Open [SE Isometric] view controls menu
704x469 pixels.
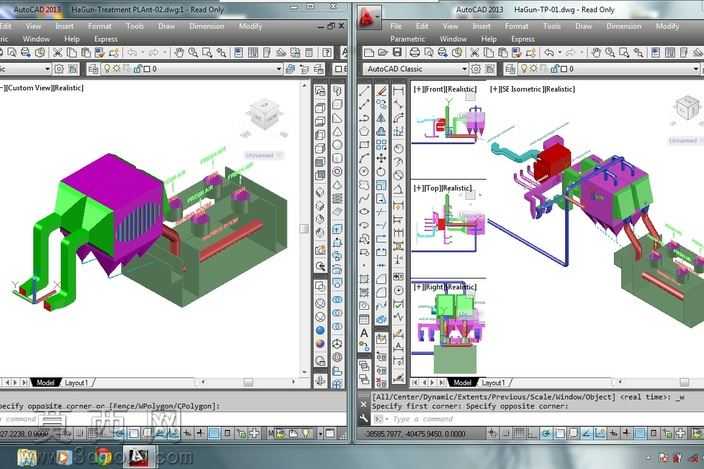tap(521, 89)
